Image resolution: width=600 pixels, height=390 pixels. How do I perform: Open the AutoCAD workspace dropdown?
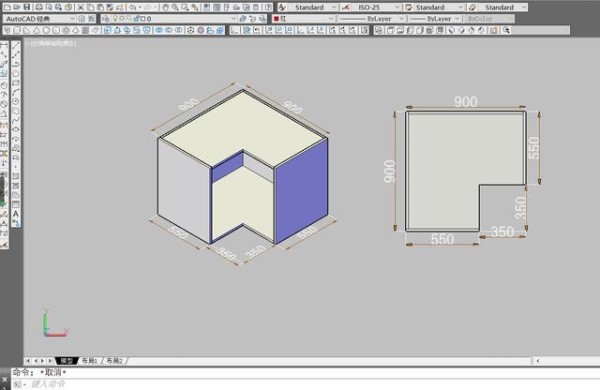[40, 18]
